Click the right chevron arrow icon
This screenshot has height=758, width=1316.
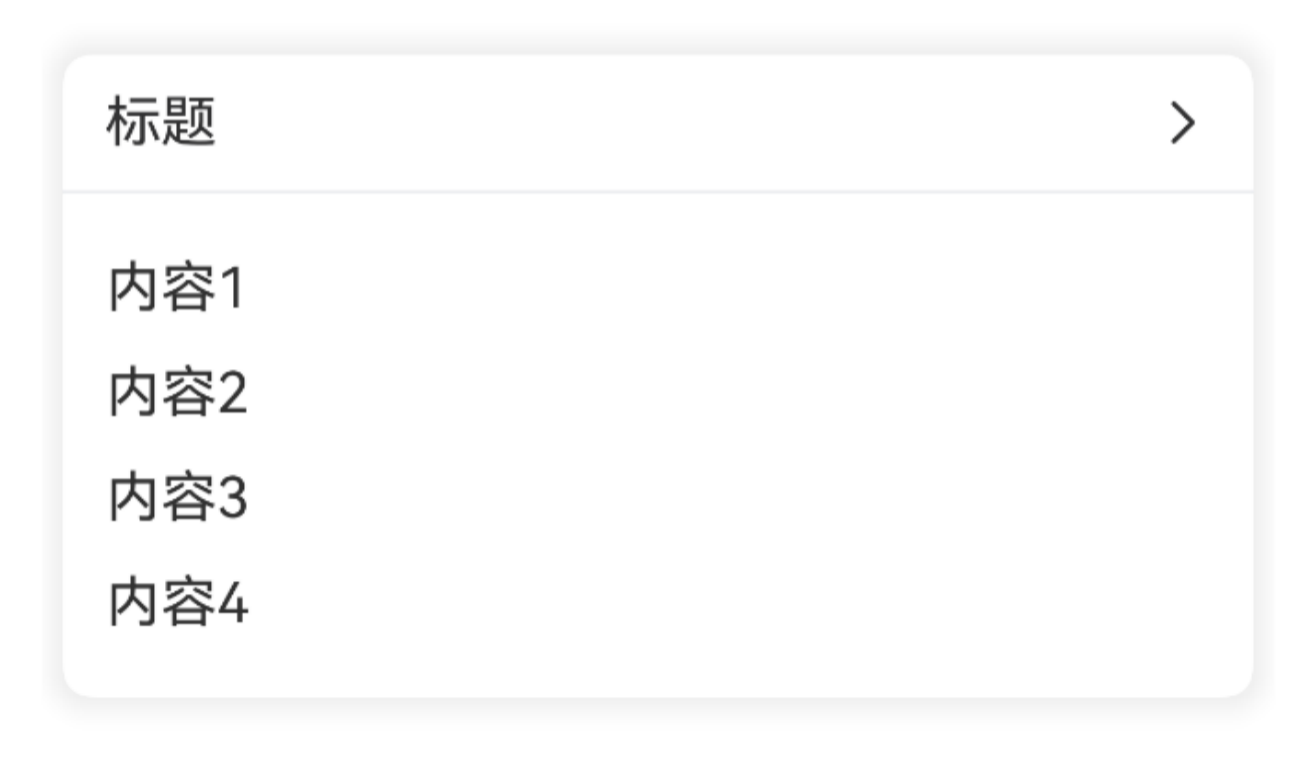click(x=1183, y=124)
